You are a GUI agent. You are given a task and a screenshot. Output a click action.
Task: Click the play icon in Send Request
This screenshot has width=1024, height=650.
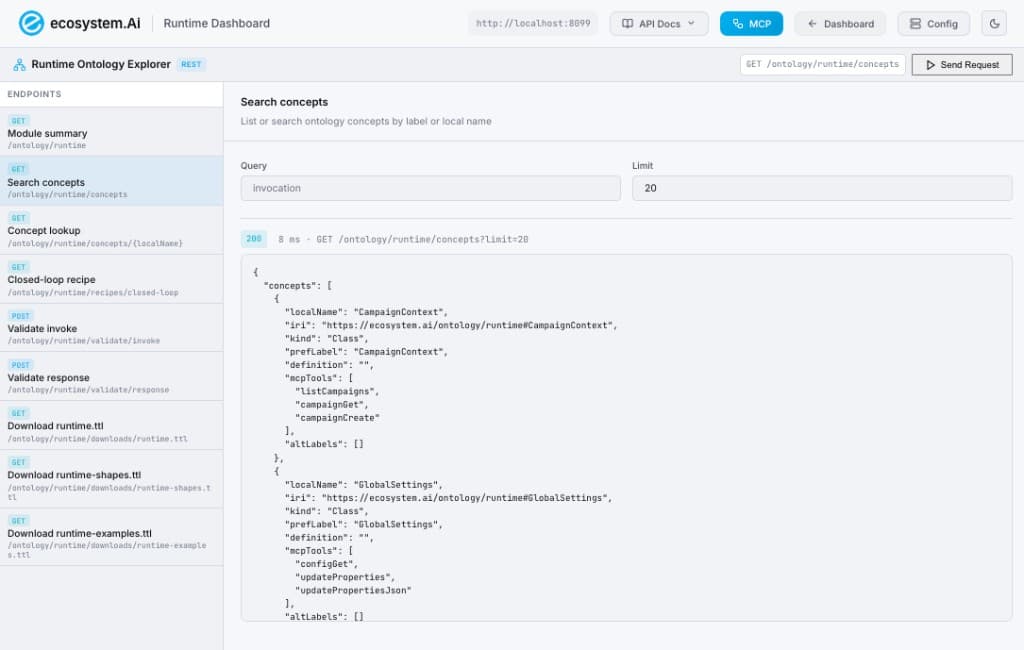pyautogui.click(x=931, y=65)
